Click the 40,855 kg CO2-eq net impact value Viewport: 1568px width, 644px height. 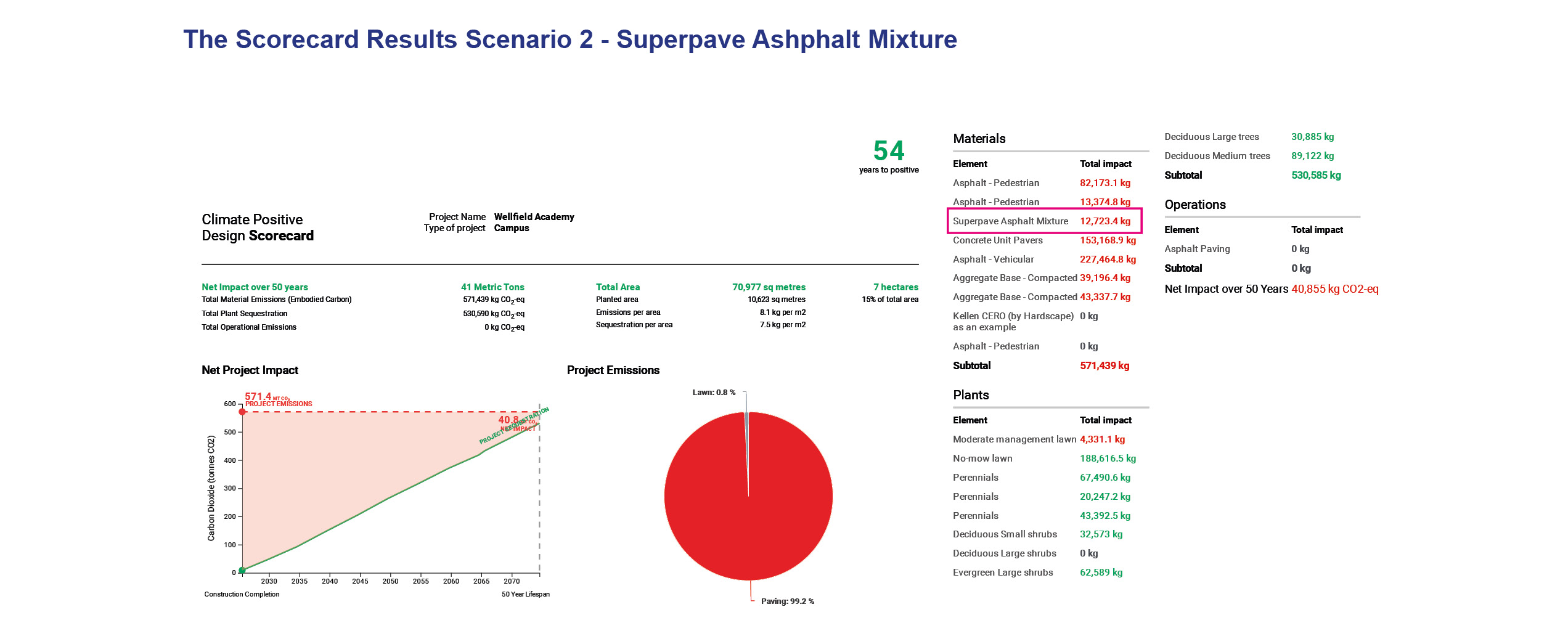point(1334,289)
